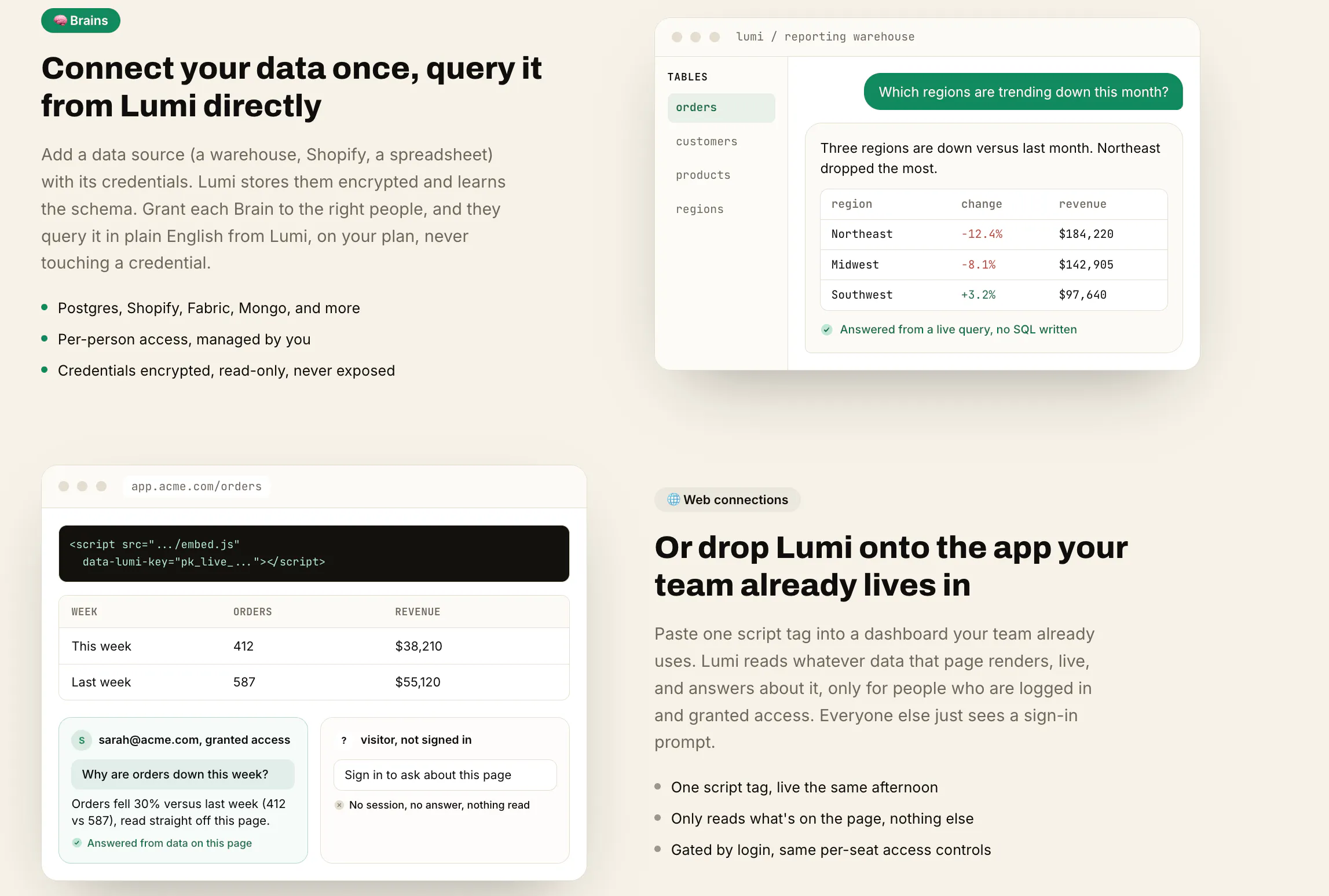Click 'Only reads what's on the page' bullet
Screen dimensions: 1329x896
(822, 818)
